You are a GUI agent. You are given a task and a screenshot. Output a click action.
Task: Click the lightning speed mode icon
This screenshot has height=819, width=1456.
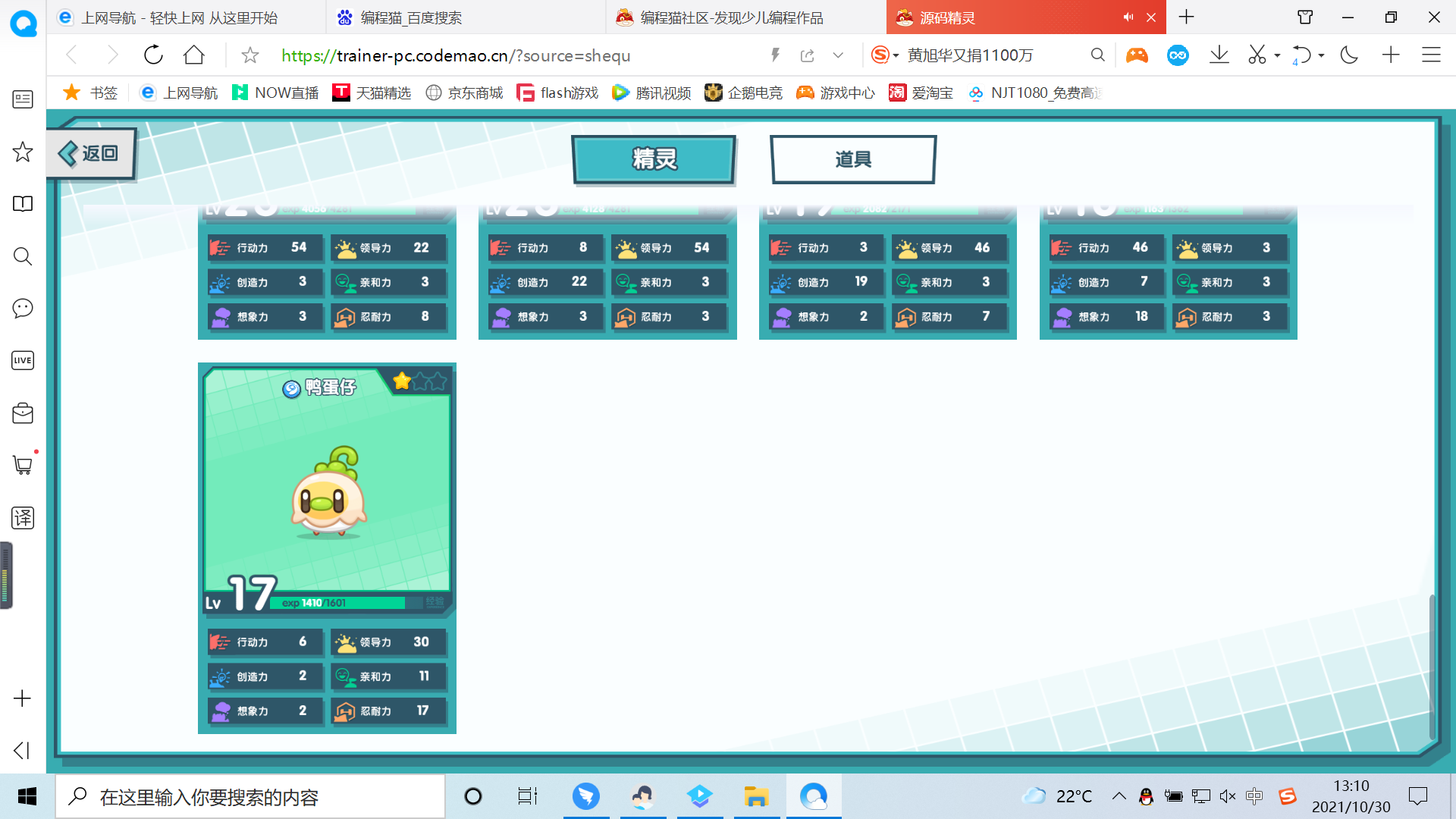[775, 55]
